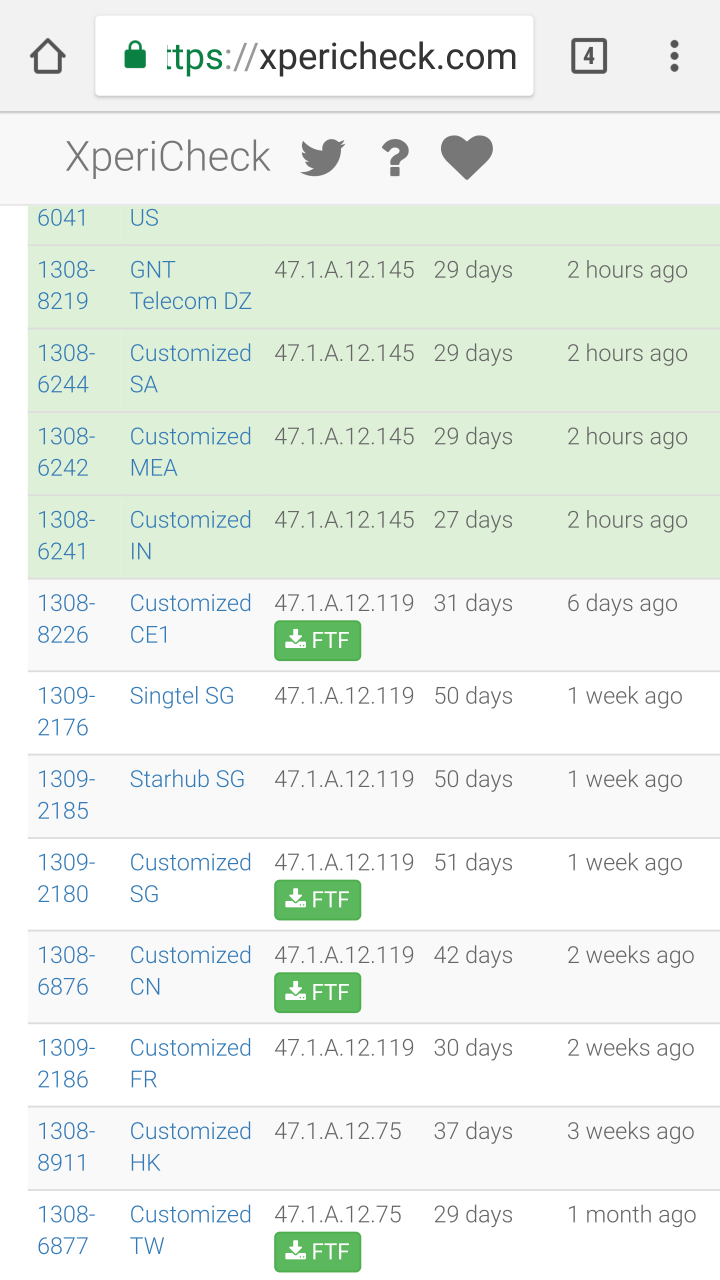Open the Starhub SG customization link
720x1280 pixels.
click(x=187, y=779)
